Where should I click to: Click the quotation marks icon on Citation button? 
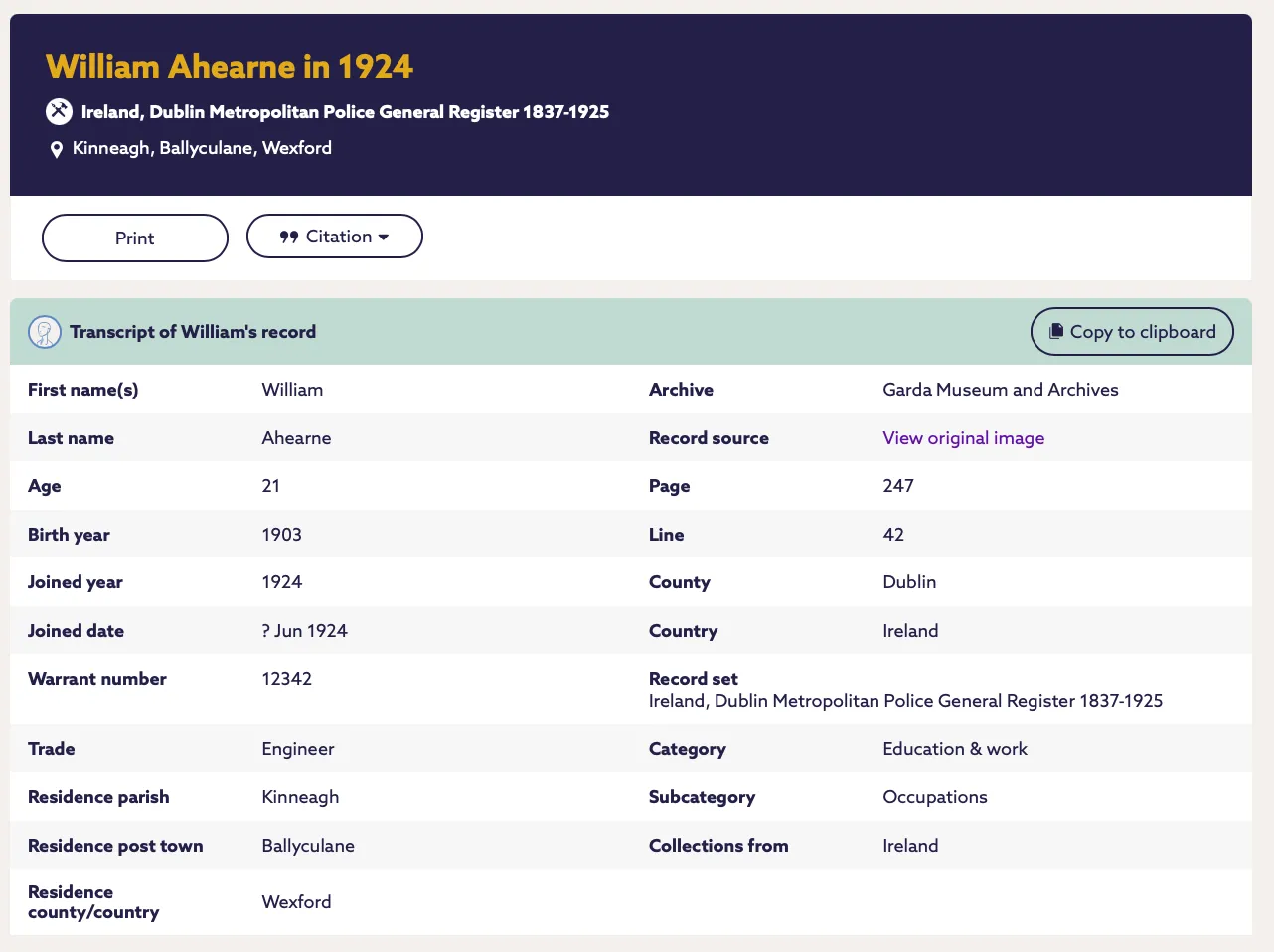coord(289,237)
